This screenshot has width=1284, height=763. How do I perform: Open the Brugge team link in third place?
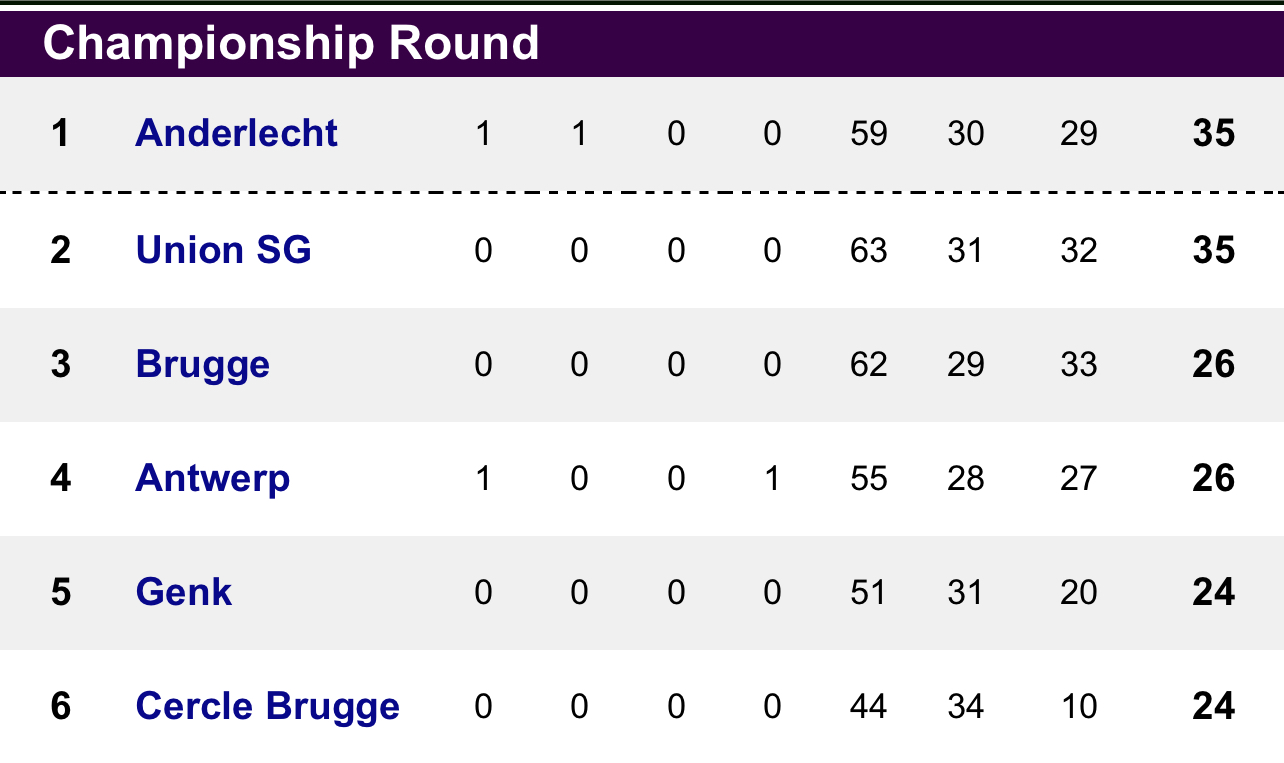click(x=202, y=365)
